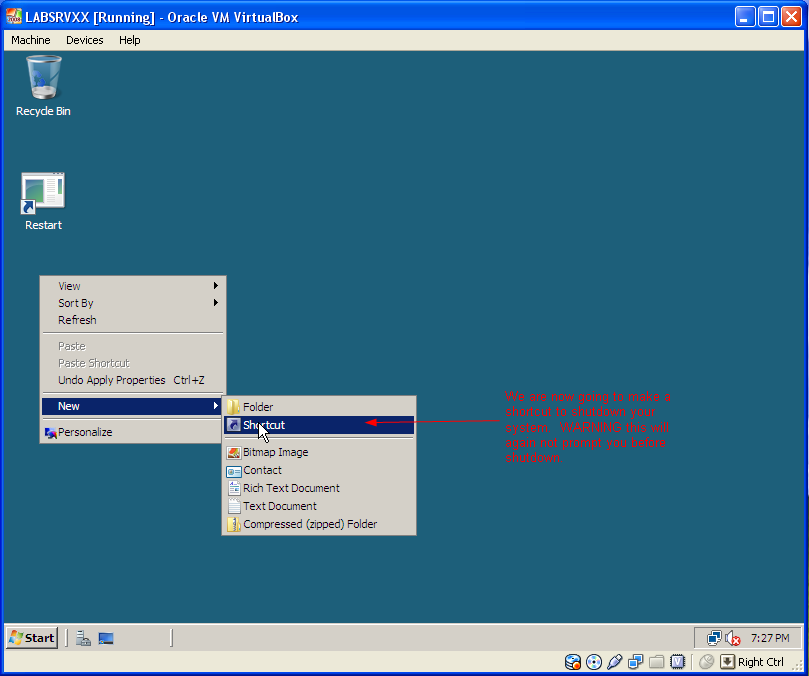The image size is (809, 676).
Task: Choose Shortcut in the New submenu
Action: pos(319,425)
